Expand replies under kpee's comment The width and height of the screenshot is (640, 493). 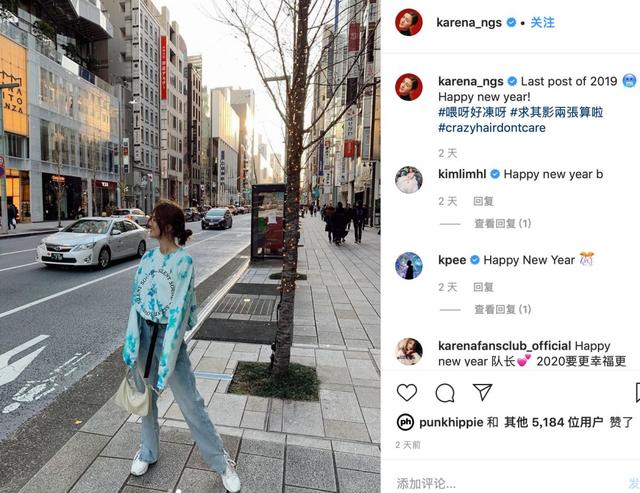pyautogui.click(x=502, y=309)
